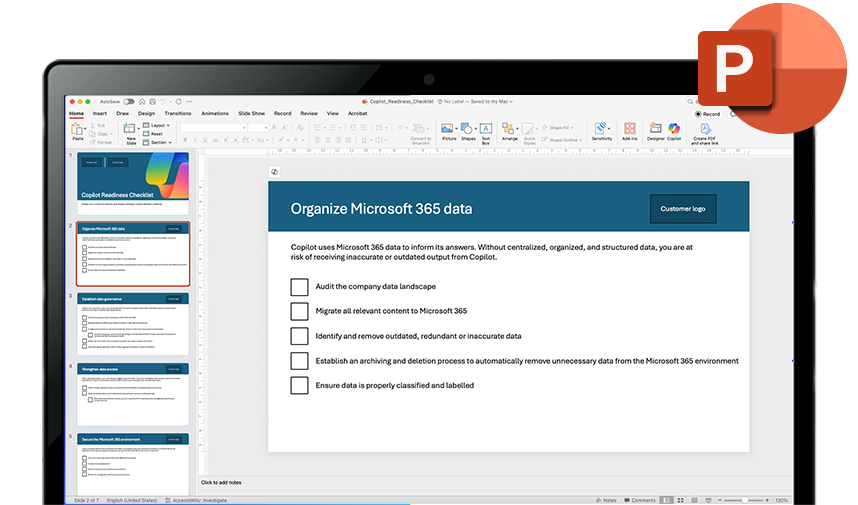Toggle the AutoSave switch

[x=128, y=101]
